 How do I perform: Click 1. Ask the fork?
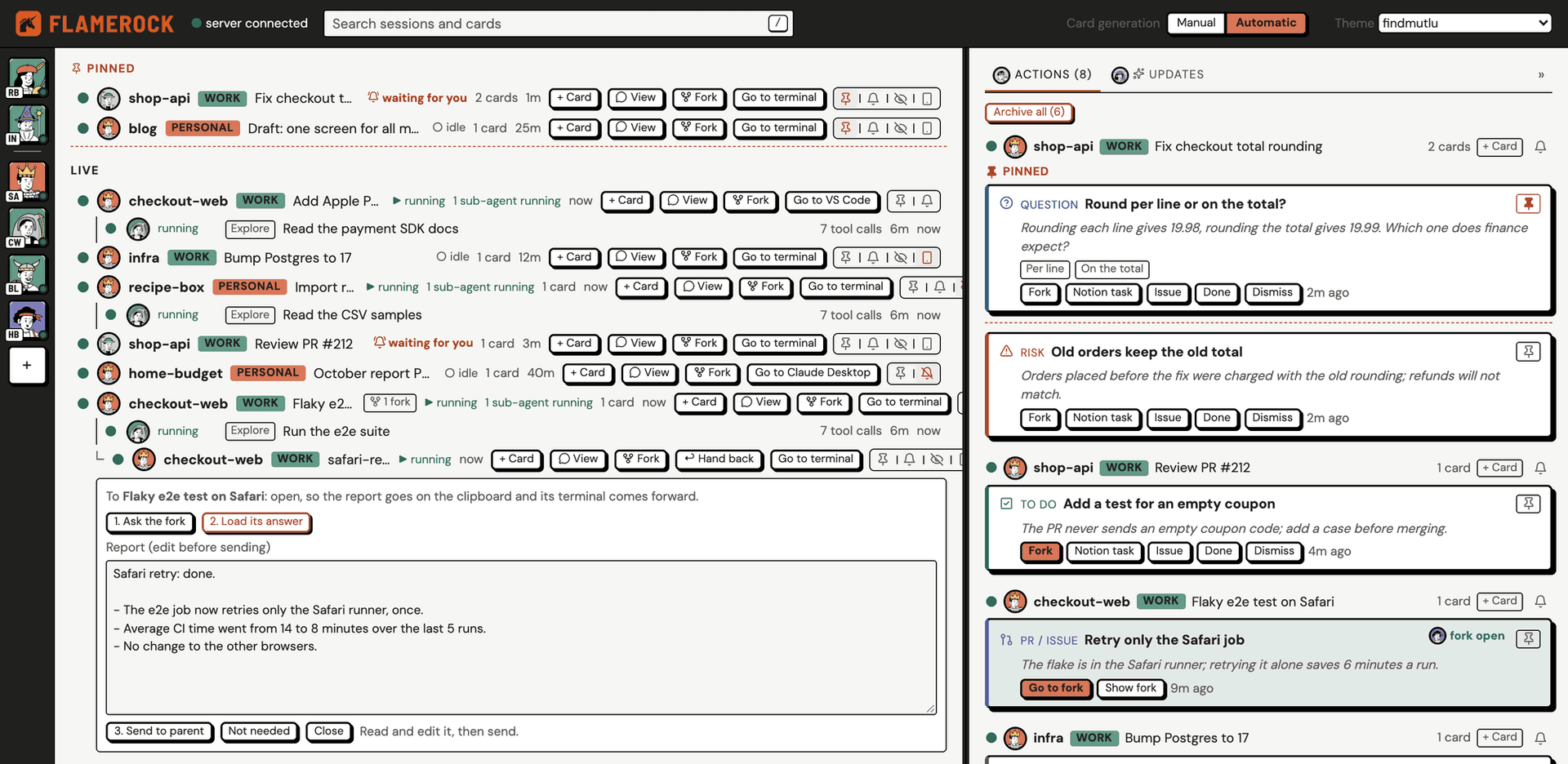(x=149, y=522)
